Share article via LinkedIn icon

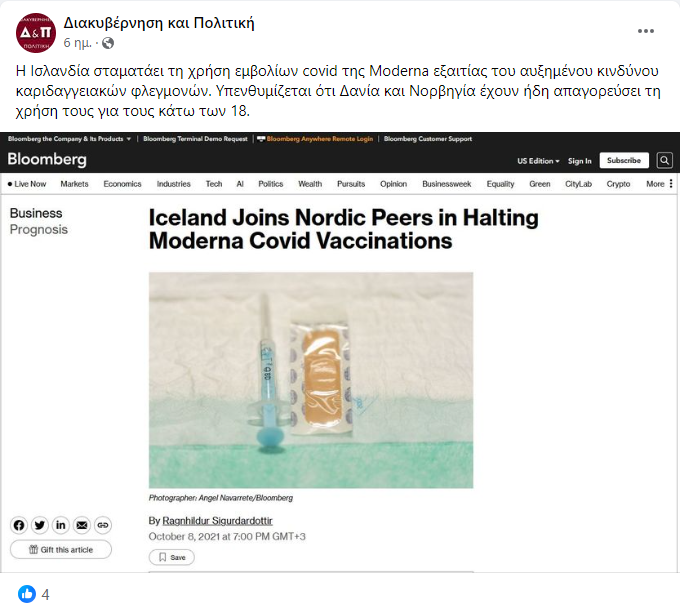61,525
